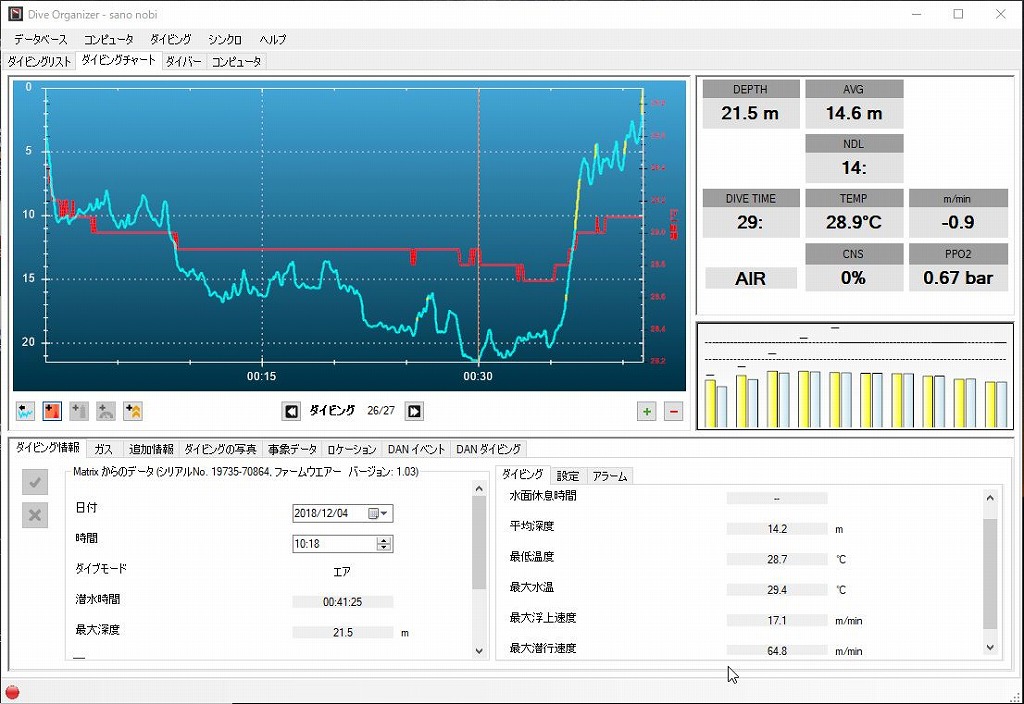Screen dimensions: 1024x704
Task: Open the アラーム tab
Action: point(609,476)
